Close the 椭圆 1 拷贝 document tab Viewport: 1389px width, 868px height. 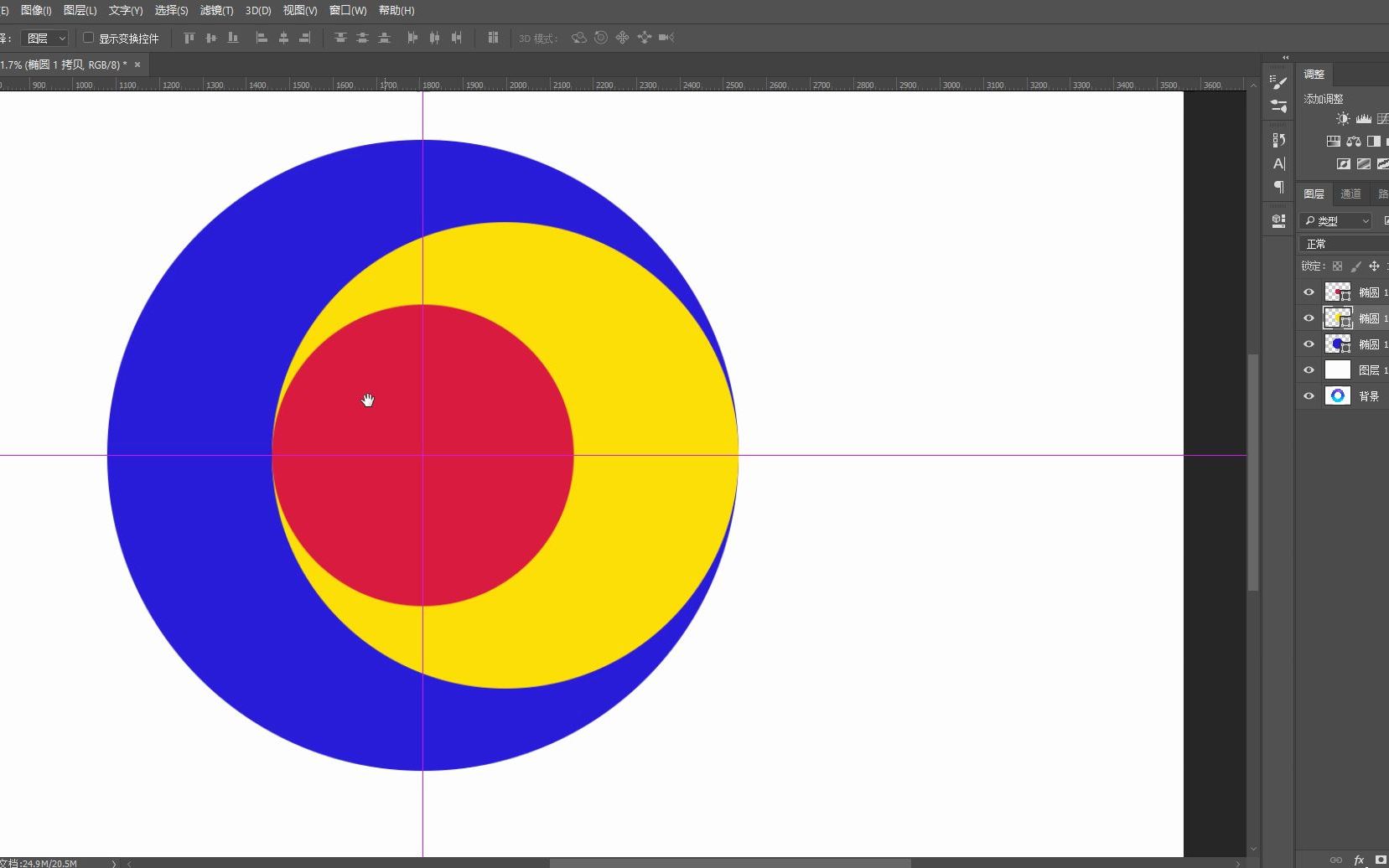click(137, 65)
